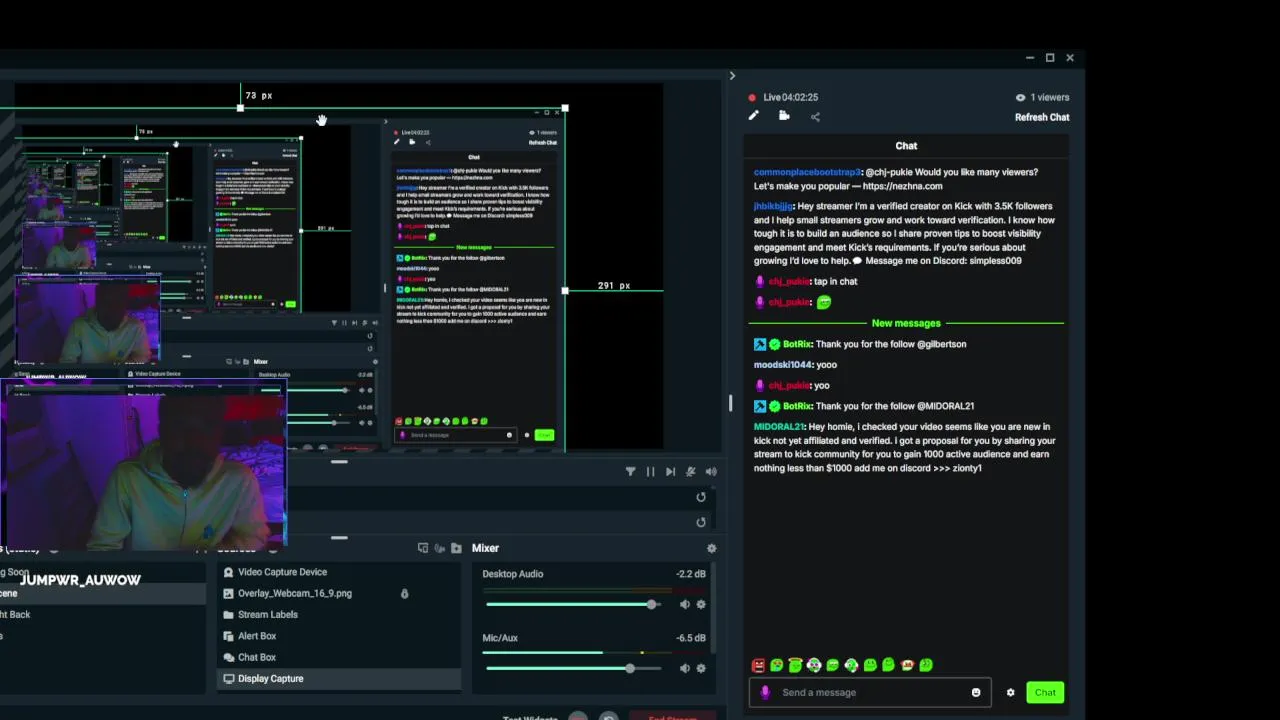The image size is (1280, 720).
Task: Click the speaker volume icon below preview
Action: click(711, 472)
